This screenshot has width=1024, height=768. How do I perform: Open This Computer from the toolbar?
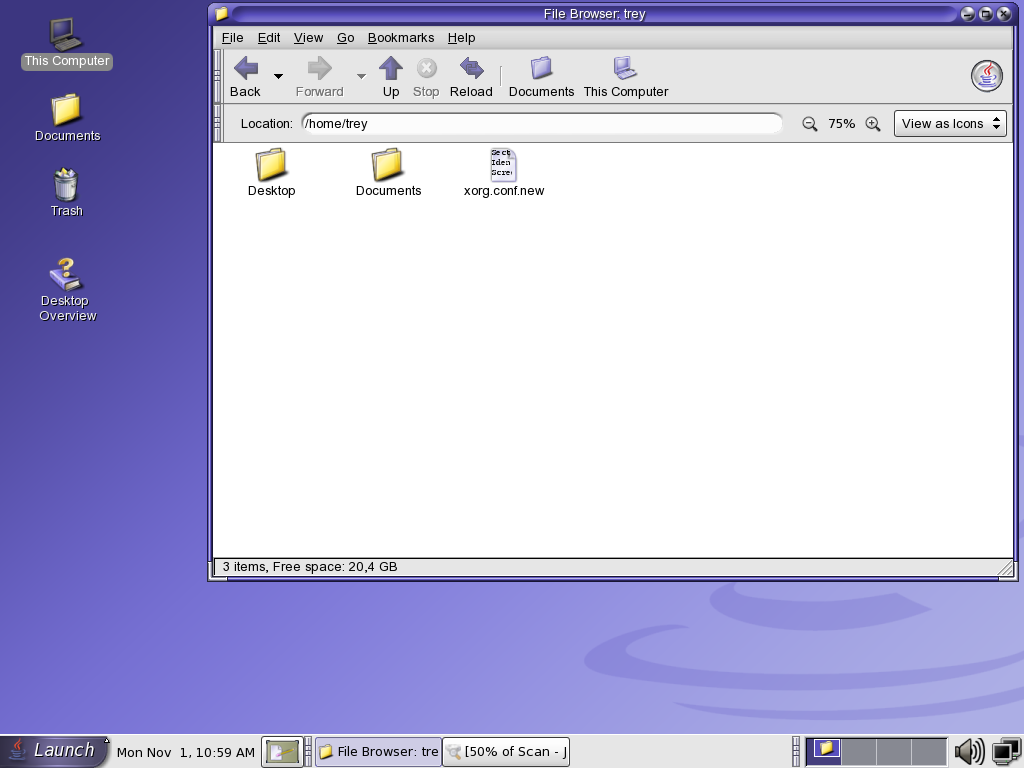click(x=626, y=77)
